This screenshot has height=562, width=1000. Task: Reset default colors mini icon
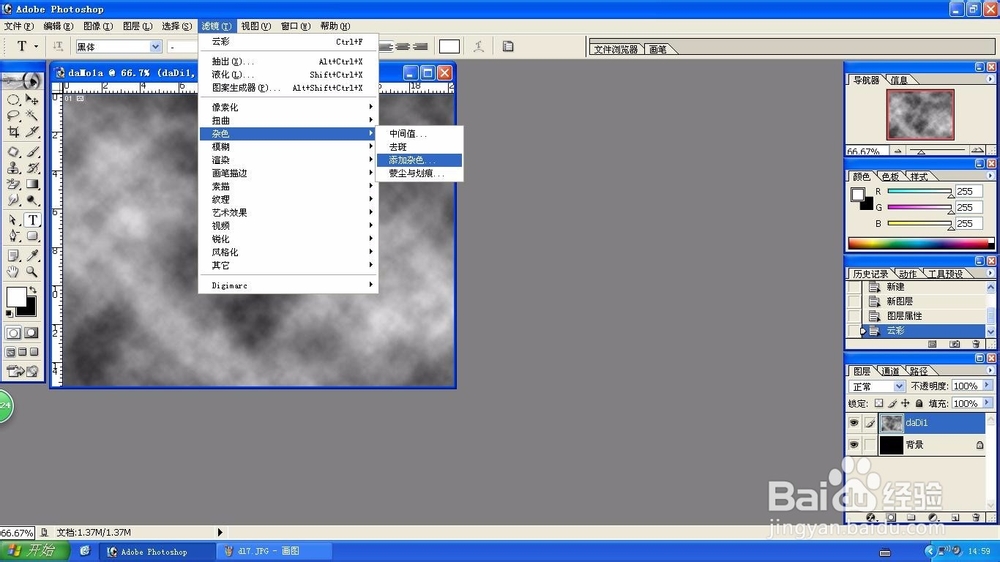click(x=9, y=313)
